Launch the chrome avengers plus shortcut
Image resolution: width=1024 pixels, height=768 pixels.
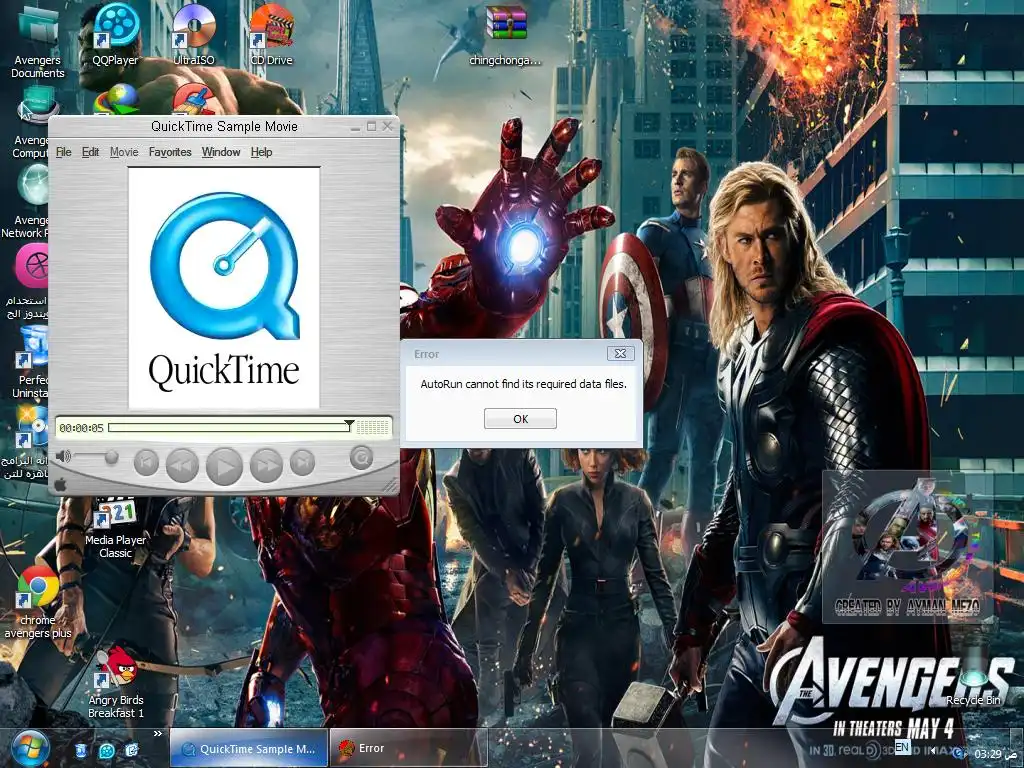click(x=37, y=602)
